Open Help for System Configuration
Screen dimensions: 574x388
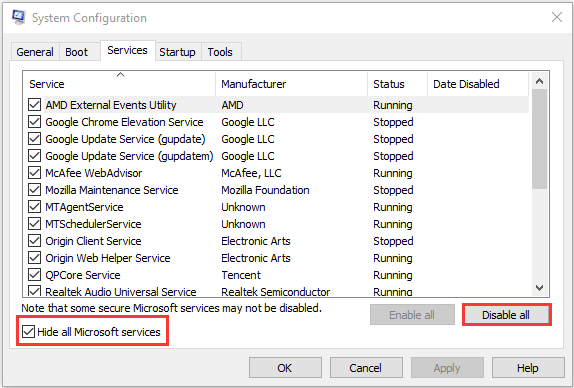pos(528,368)
